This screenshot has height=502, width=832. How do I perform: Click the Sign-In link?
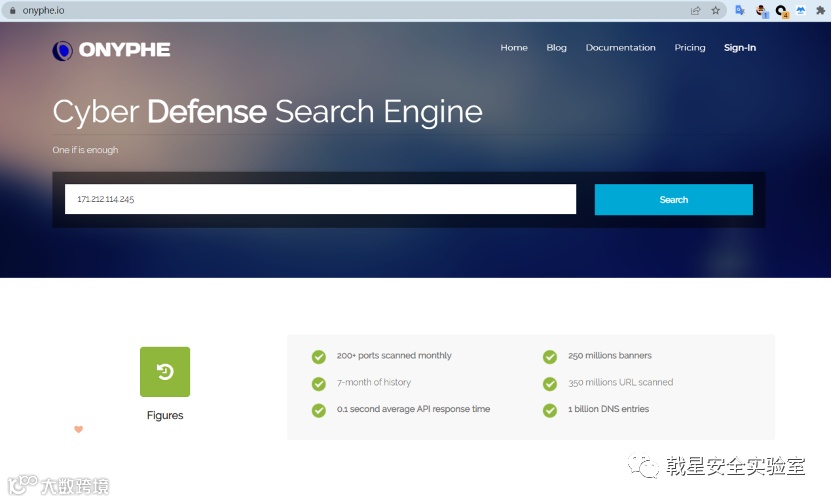click(x=740, y=48)
